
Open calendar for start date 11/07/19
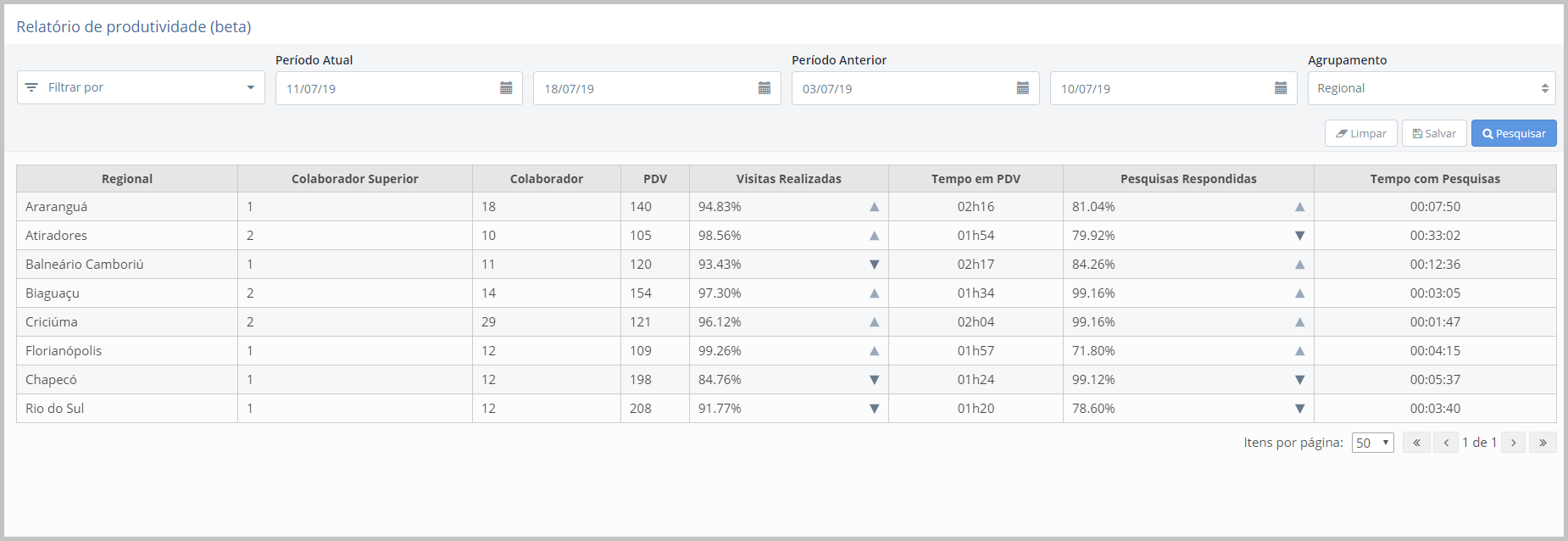tap(506, 88)
